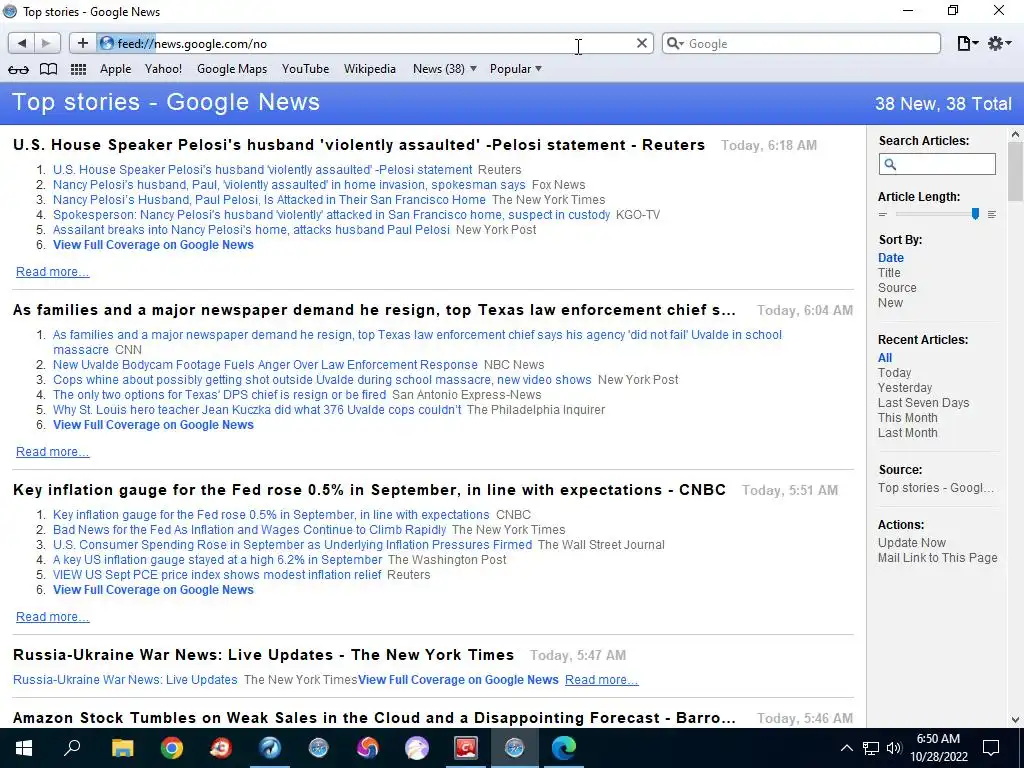The image size is (1024, 768).
Task: Select the Top stories - Googl... source
Action: pyautogui.click(x=935, y=488)
